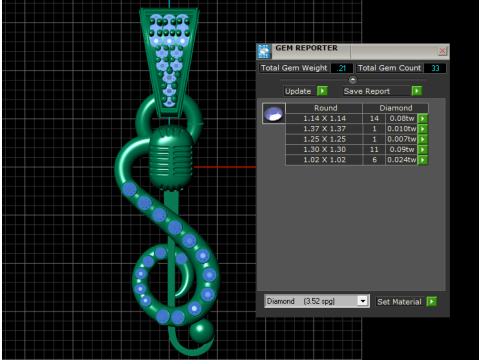The width and height of the screenshot is (480, 360).
Task: Select the 1.37 X 1.37 size cell
Action: 324,129
